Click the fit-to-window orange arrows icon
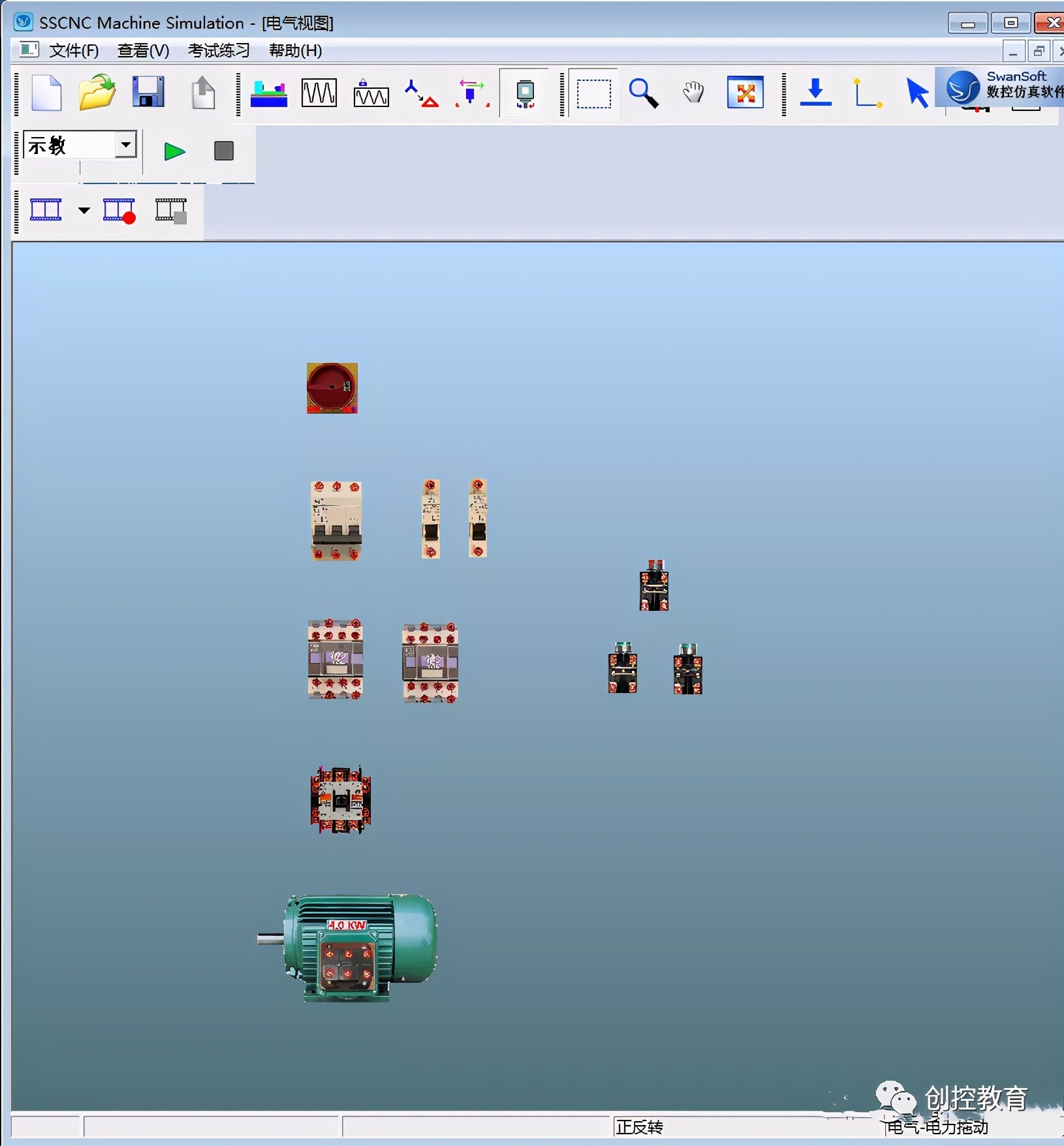This screenshot has height=1146, width=1064. click(745, 93)
